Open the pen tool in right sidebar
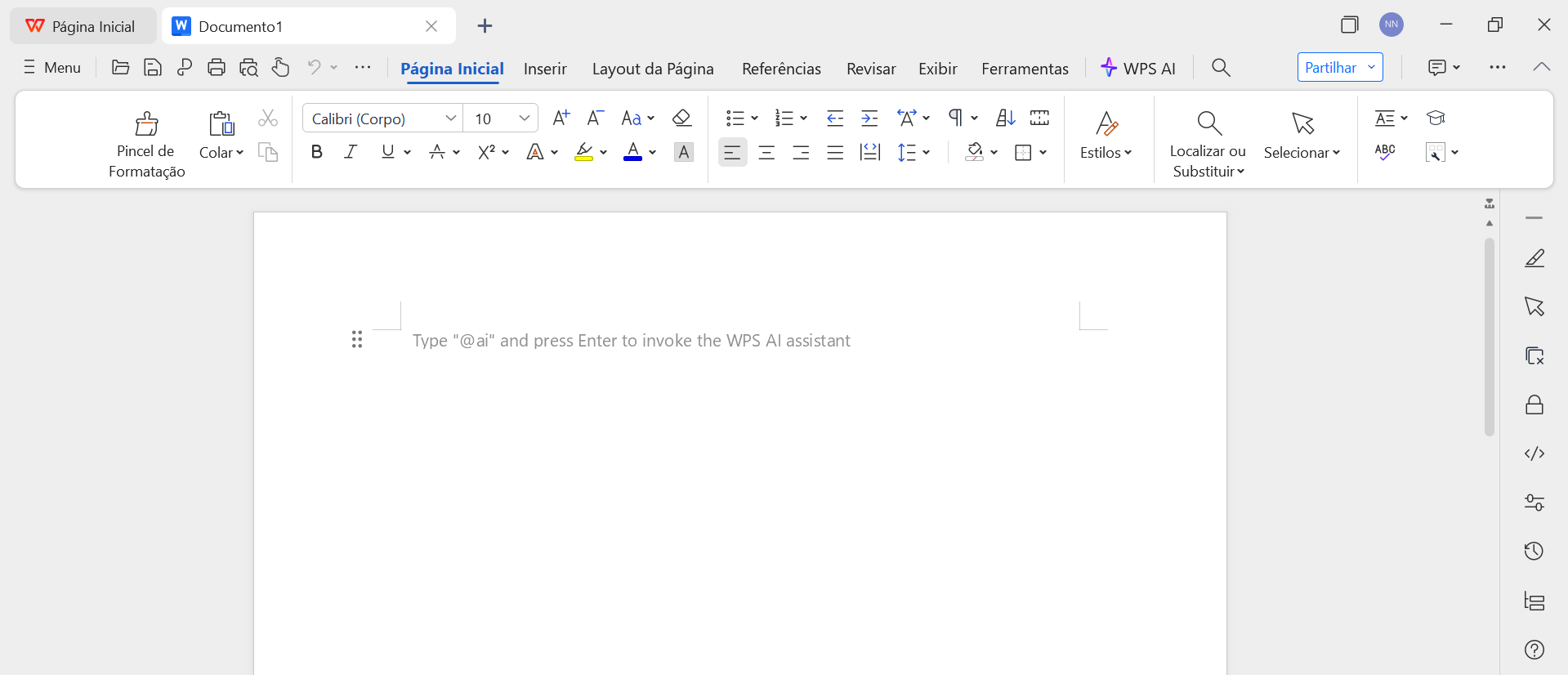The image size is (1568, 675). click(x=1534, y=258)
